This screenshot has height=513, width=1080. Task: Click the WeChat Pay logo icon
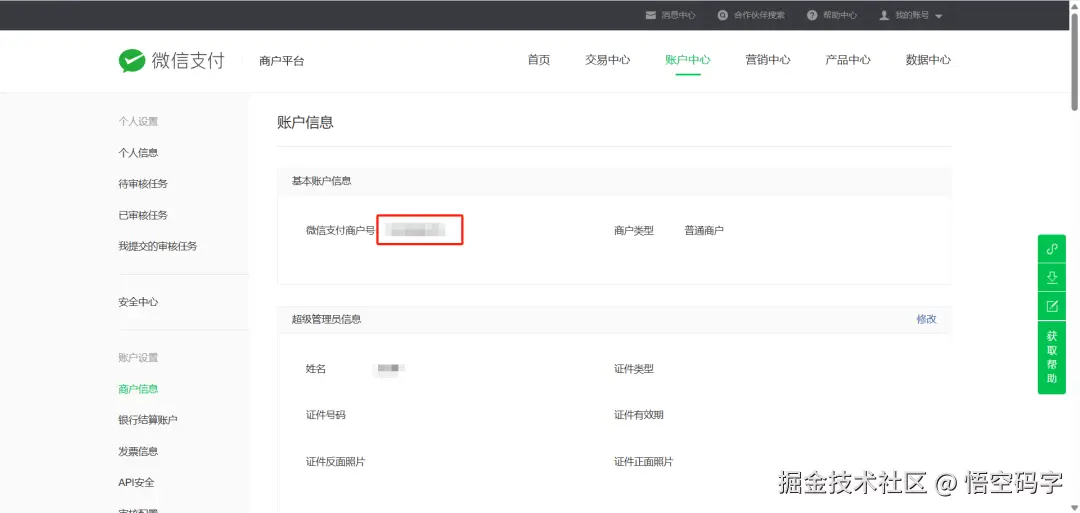pyautogui.click(x=132, y=61)
